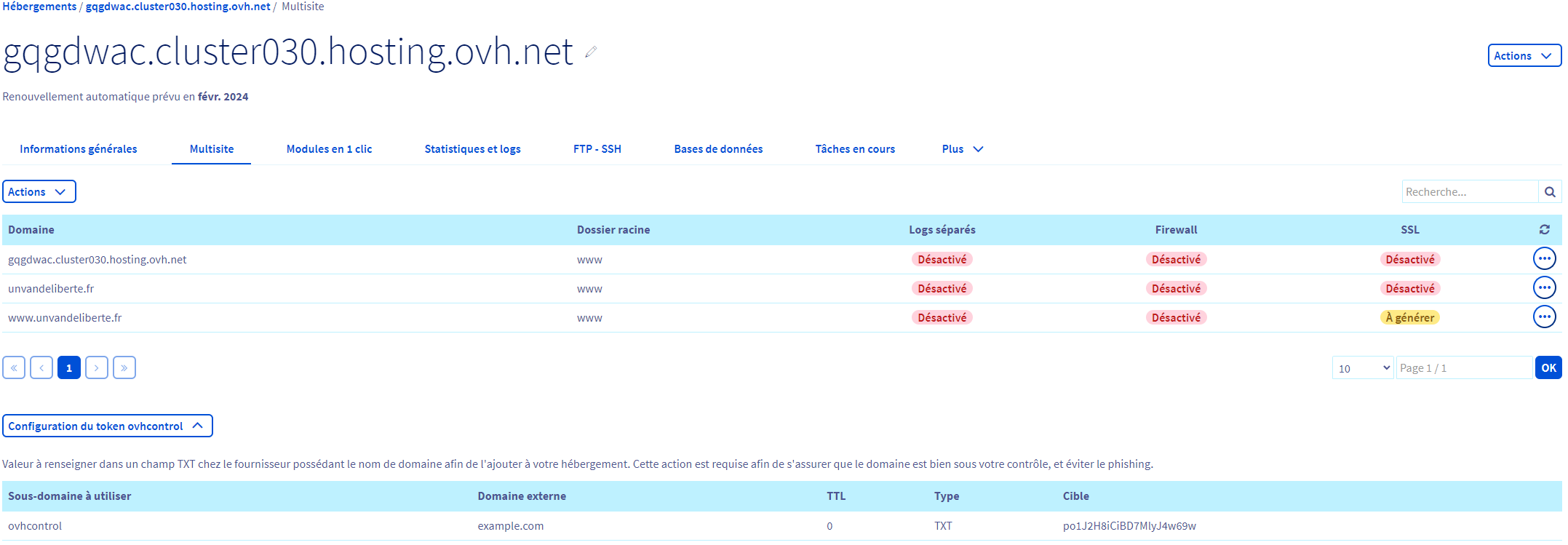Image resolution: width=1568 pixels, height=545 pixels.
Task: Open options menu for unvandeliberte.fr row
Action: pos(1544,288)
